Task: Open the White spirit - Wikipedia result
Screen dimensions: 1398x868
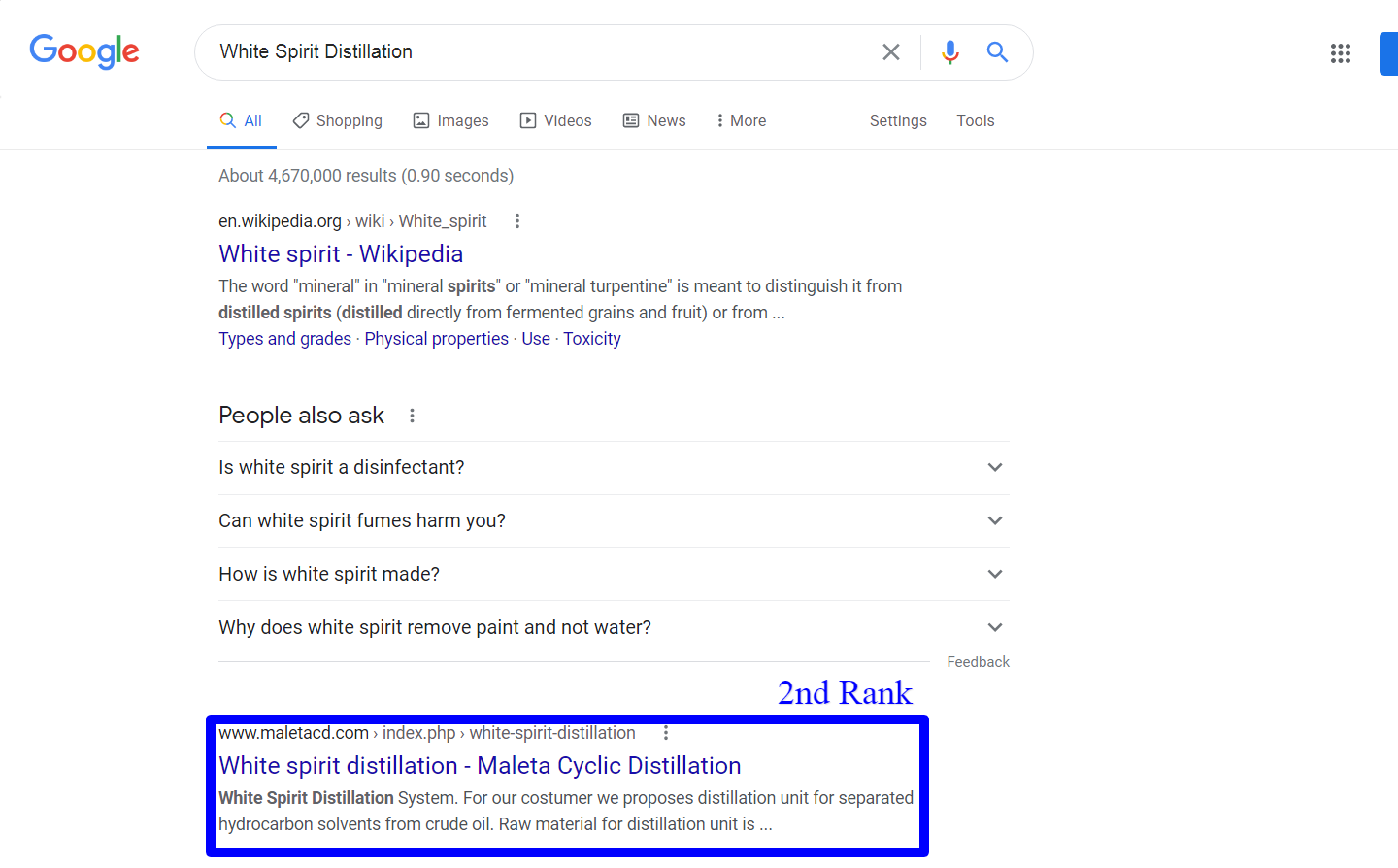Action: pyautogui.click(x=341, y=253)
